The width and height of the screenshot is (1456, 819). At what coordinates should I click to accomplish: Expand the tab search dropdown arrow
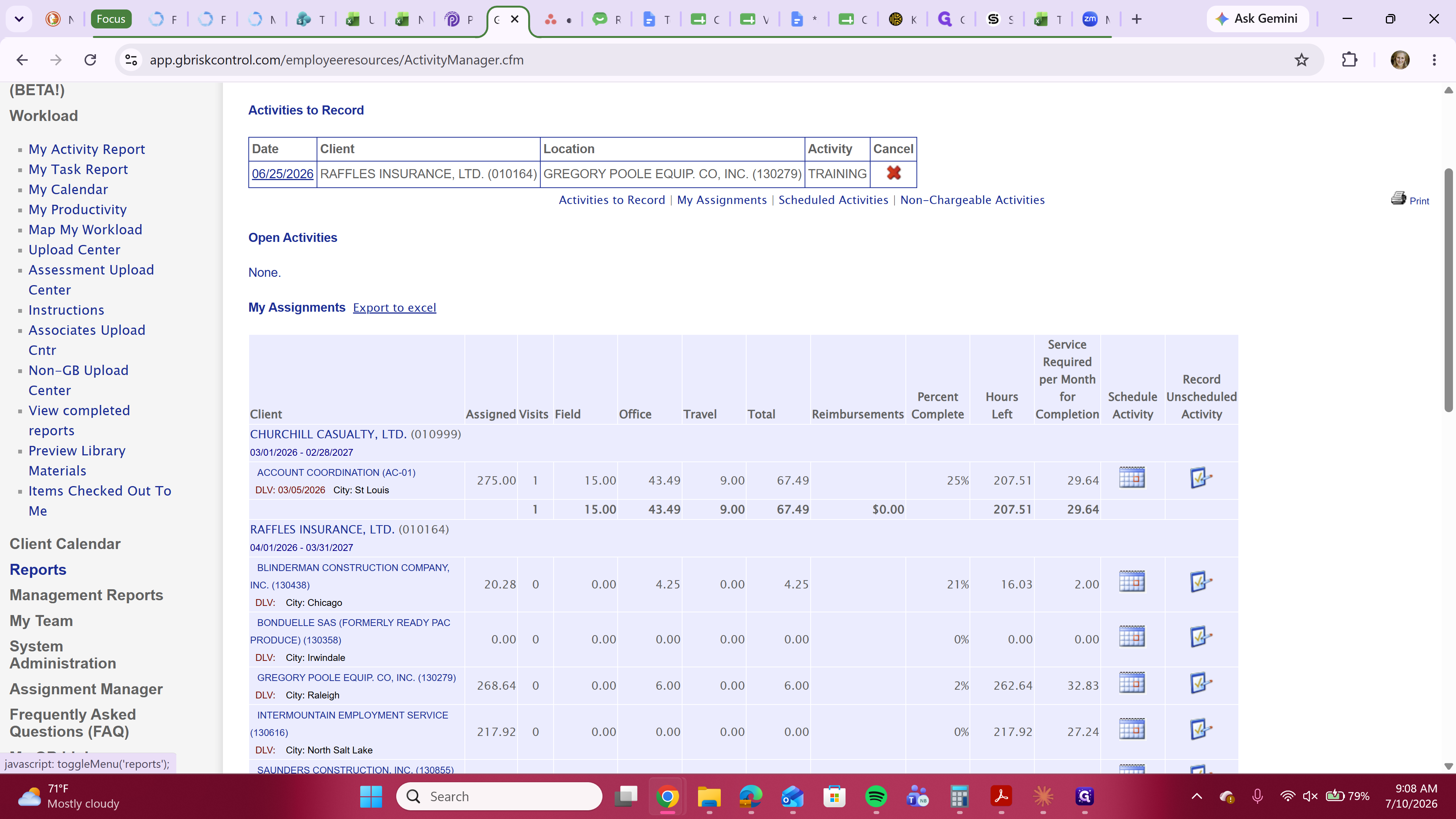pos(19,19)
